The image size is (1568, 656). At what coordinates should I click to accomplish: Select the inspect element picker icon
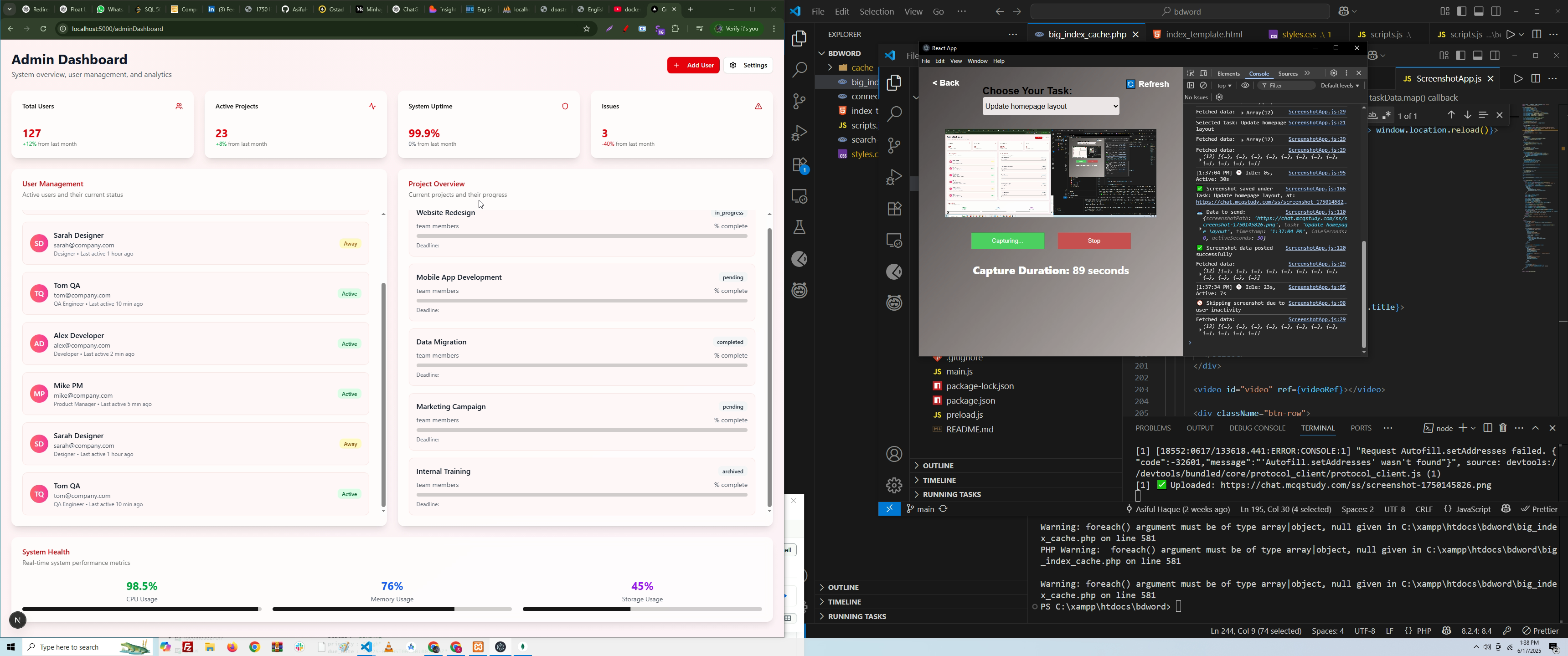(1191, 73)
